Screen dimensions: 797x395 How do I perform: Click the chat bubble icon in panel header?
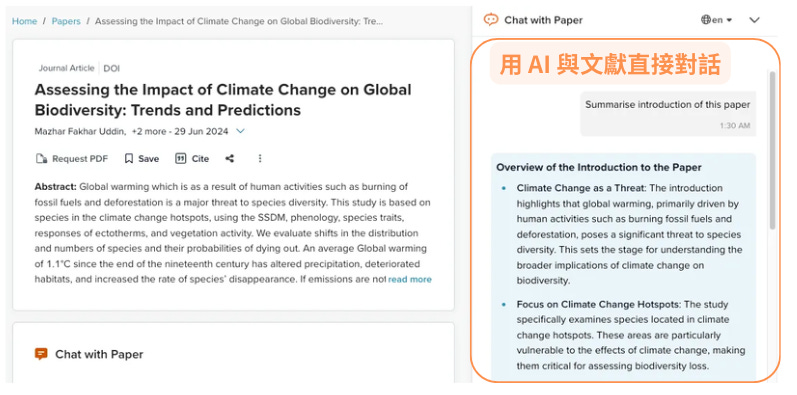click(x=491, y=20)
